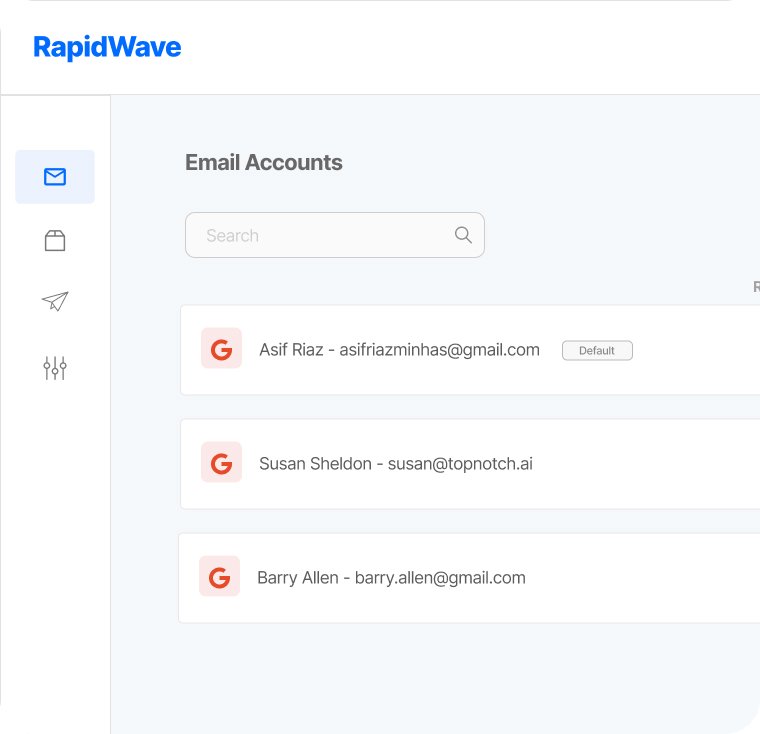Click the RapidWave logo
The height and width of the screenshot is (734, 760).
[107, 47]
